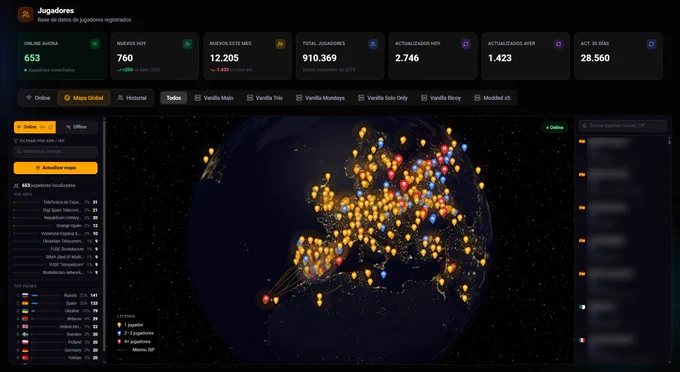Screen dimensions: 680x372
Task: Click the wifi icon on Online Ahora card
Action: [x=95, y=44]
